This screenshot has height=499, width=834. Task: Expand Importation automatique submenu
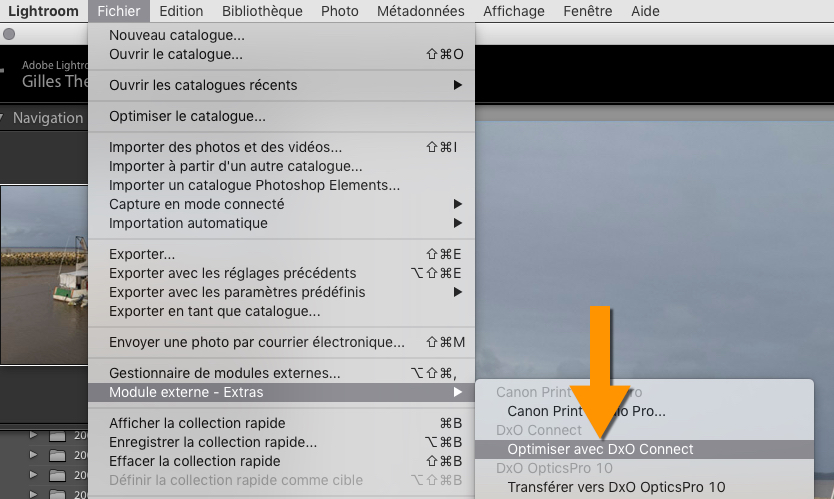[281, 223]
